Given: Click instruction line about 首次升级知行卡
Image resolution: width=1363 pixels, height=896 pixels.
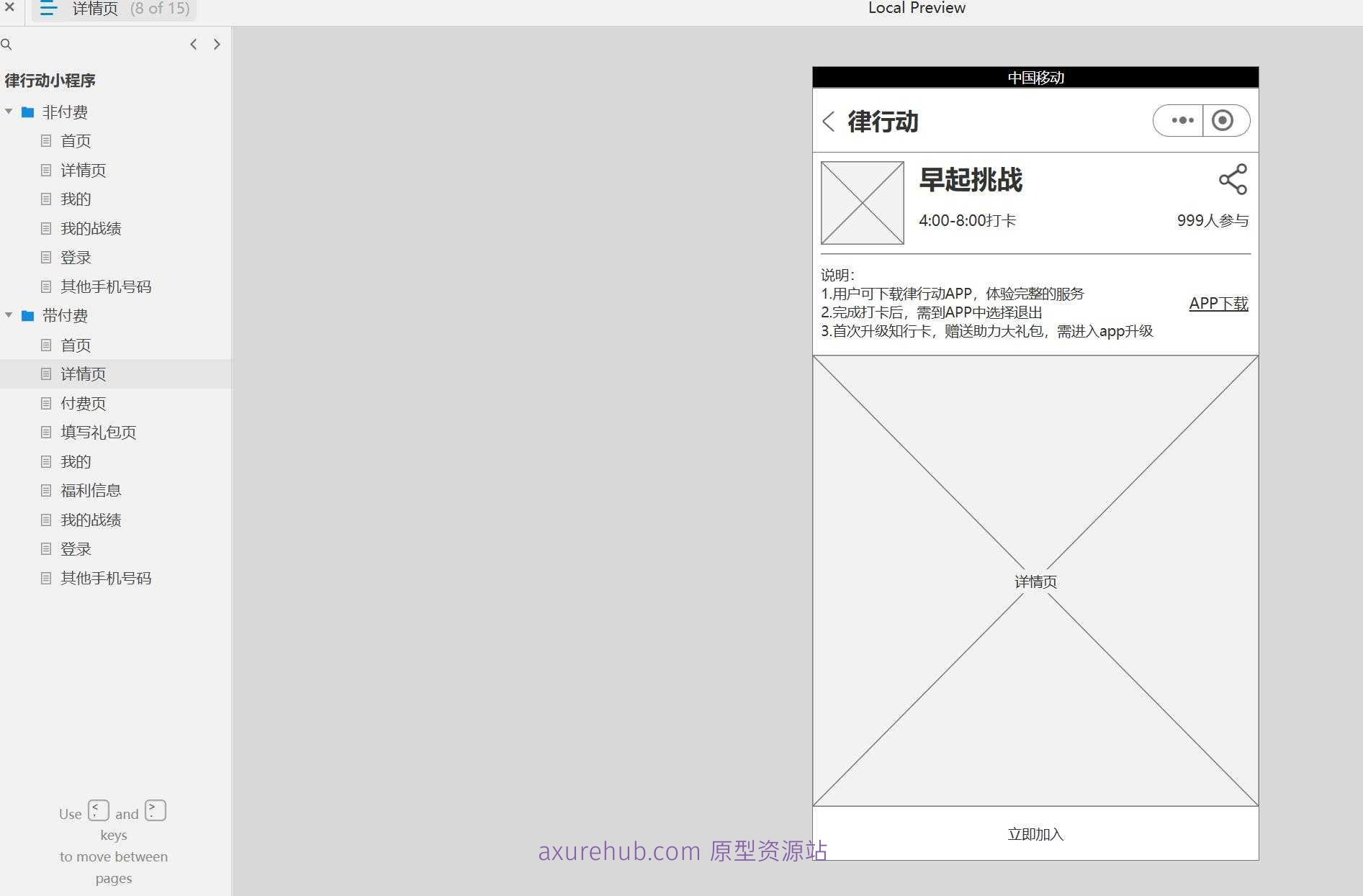Looking at the screenshot, I should click(x=987, y=331).
